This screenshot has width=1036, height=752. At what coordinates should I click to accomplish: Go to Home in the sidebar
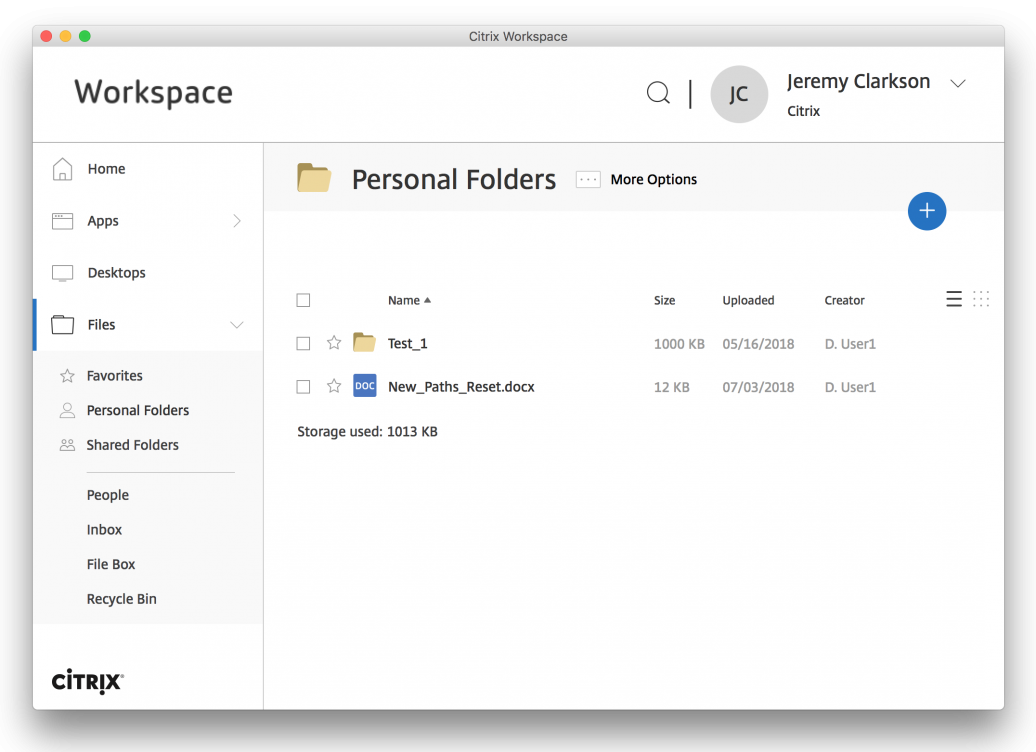pyautogui.click(x=106, y=169)
